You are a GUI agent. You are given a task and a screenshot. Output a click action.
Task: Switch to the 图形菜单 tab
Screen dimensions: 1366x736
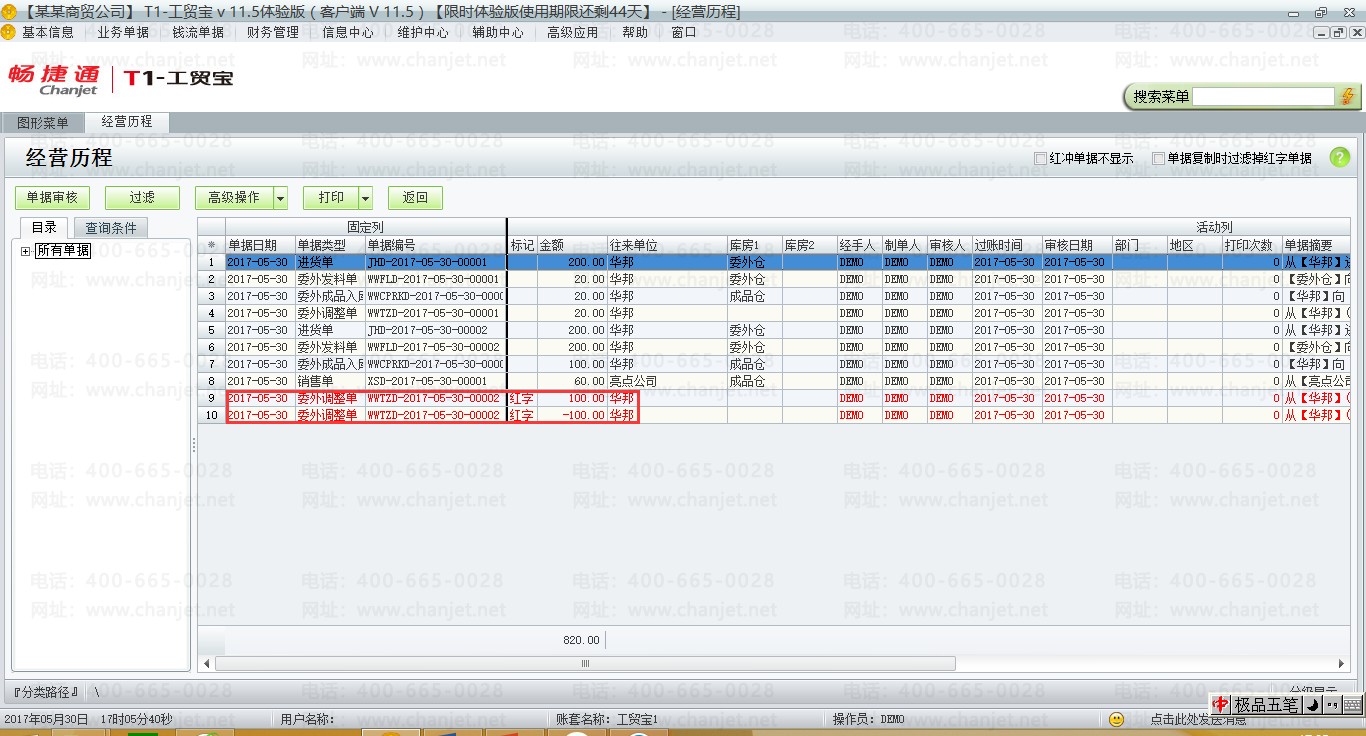click(x=43, y=123)
